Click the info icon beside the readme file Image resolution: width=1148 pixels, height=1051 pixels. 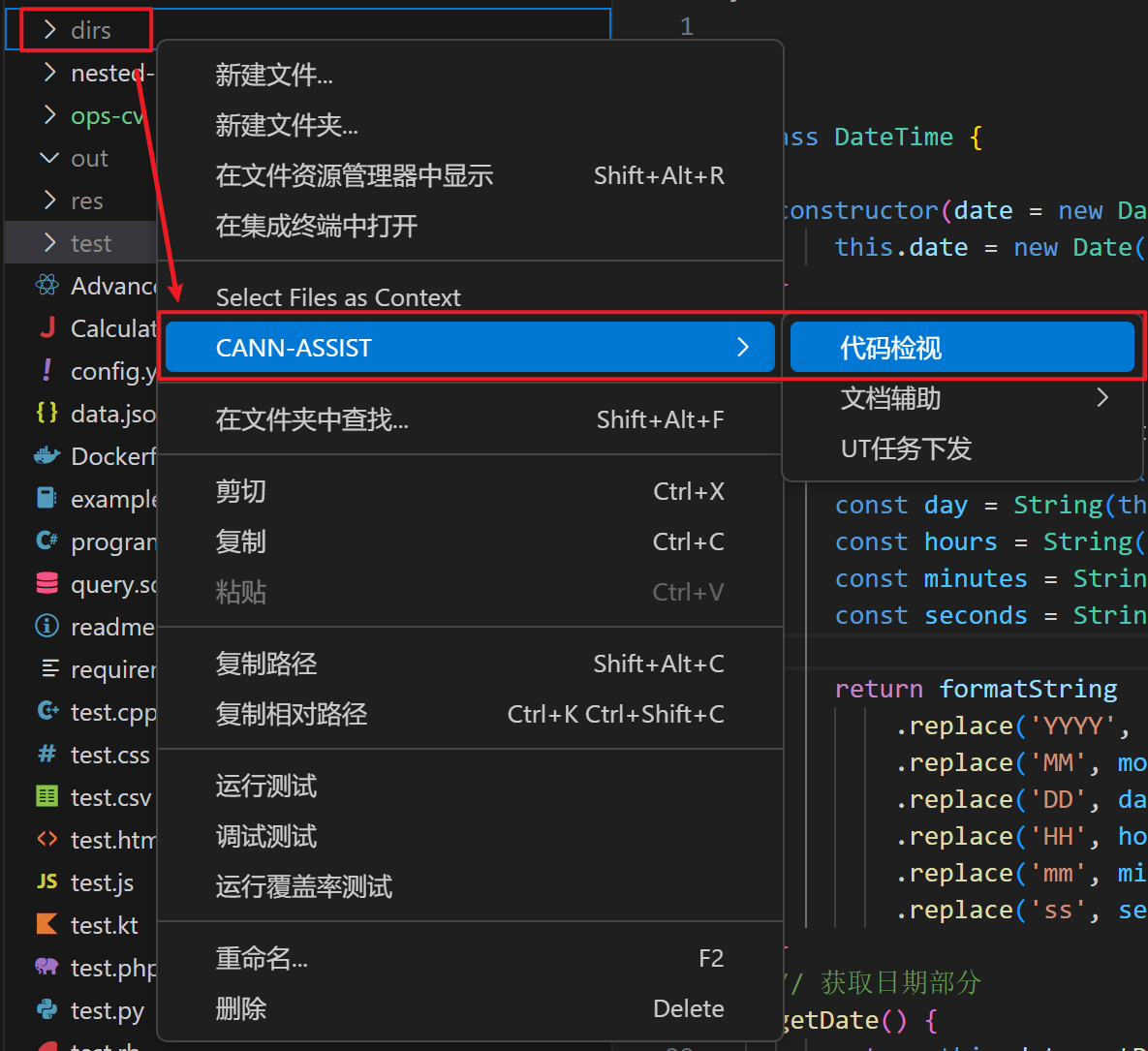coord(47,627)
